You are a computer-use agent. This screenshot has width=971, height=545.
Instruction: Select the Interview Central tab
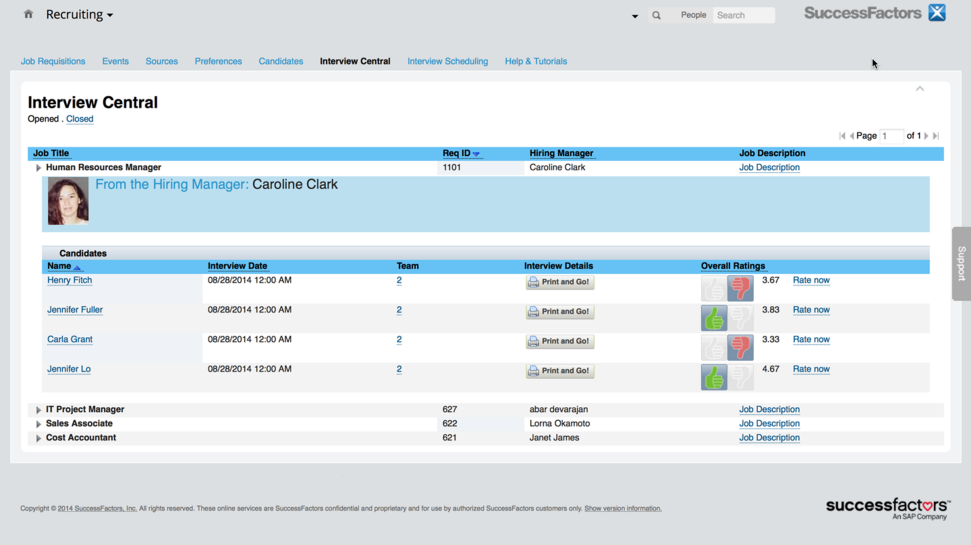(355, 61)
